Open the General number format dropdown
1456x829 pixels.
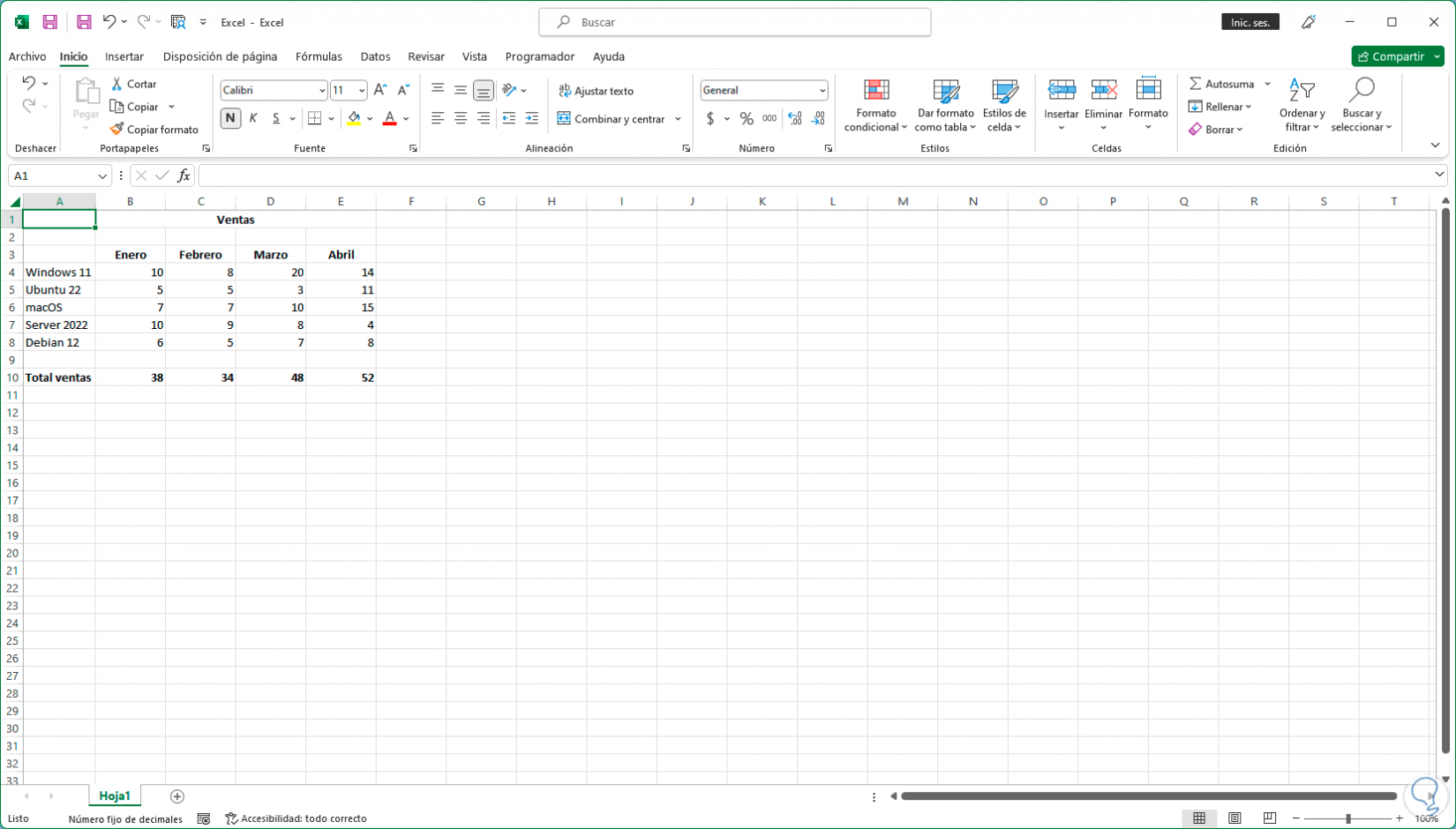822,90
